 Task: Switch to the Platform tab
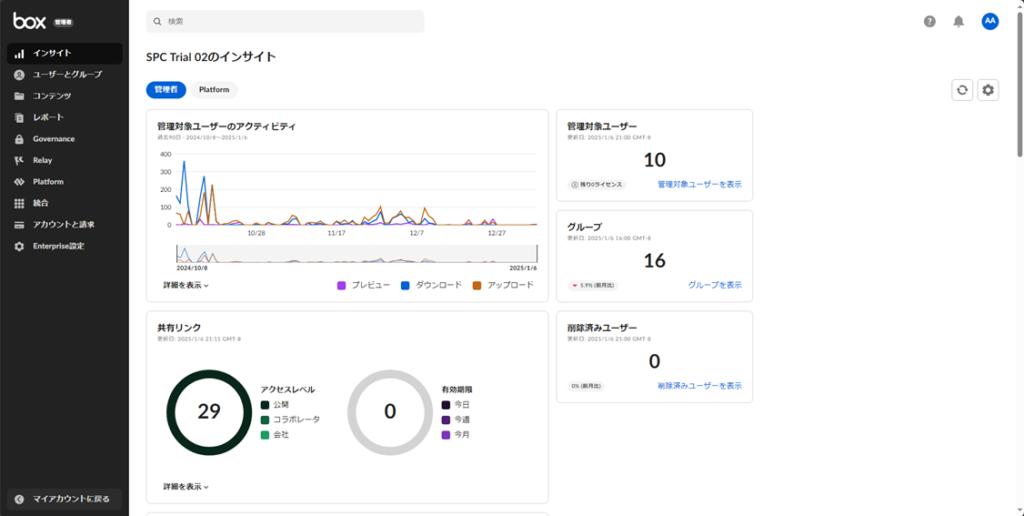coord(214,90)
